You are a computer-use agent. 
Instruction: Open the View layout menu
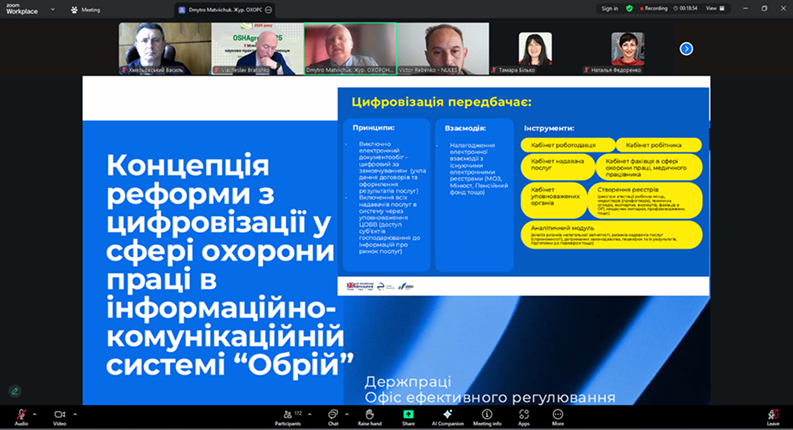(x=715, y=9)
